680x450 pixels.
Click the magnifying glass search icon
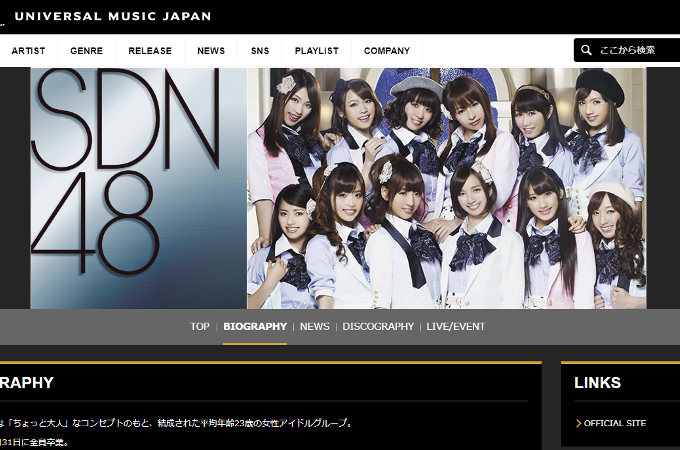point(586,50)
